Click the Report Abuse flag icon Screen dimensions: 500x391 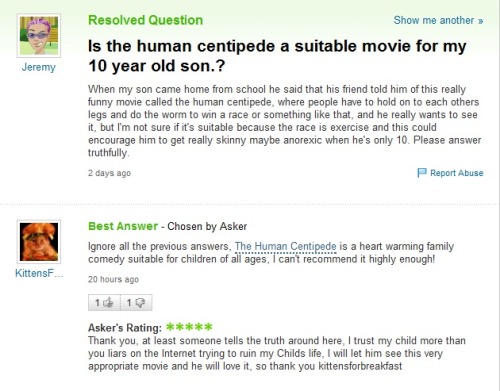[422, 173]
